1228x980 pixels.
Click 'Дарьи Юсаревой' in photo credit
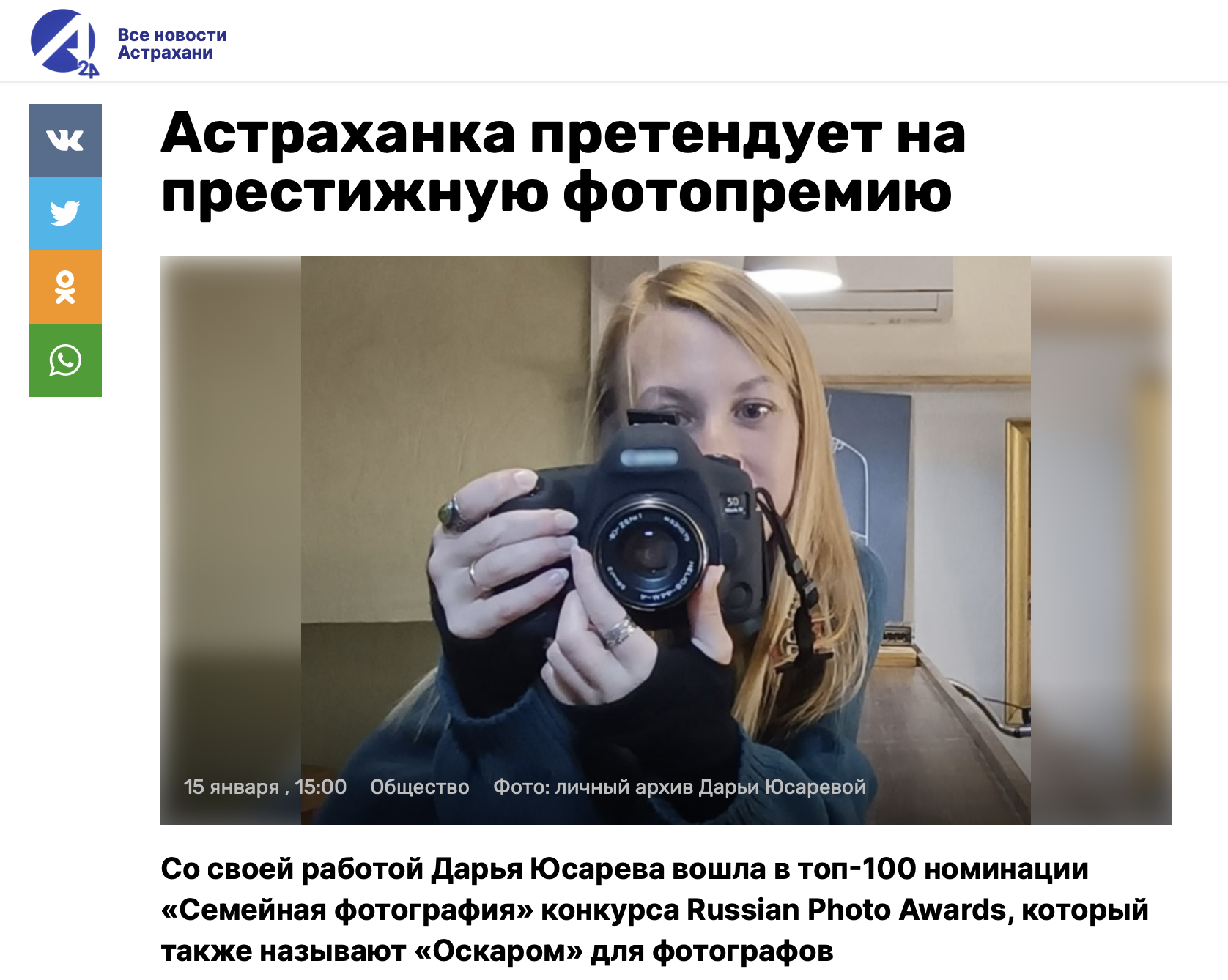tap(783, 787)
